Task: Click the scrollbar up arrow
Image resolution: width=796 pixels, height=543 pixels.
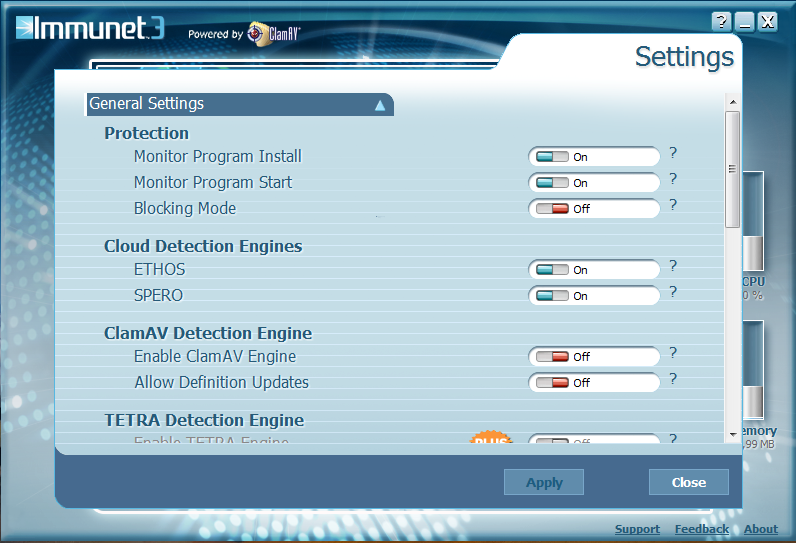Action: [733, 102]
